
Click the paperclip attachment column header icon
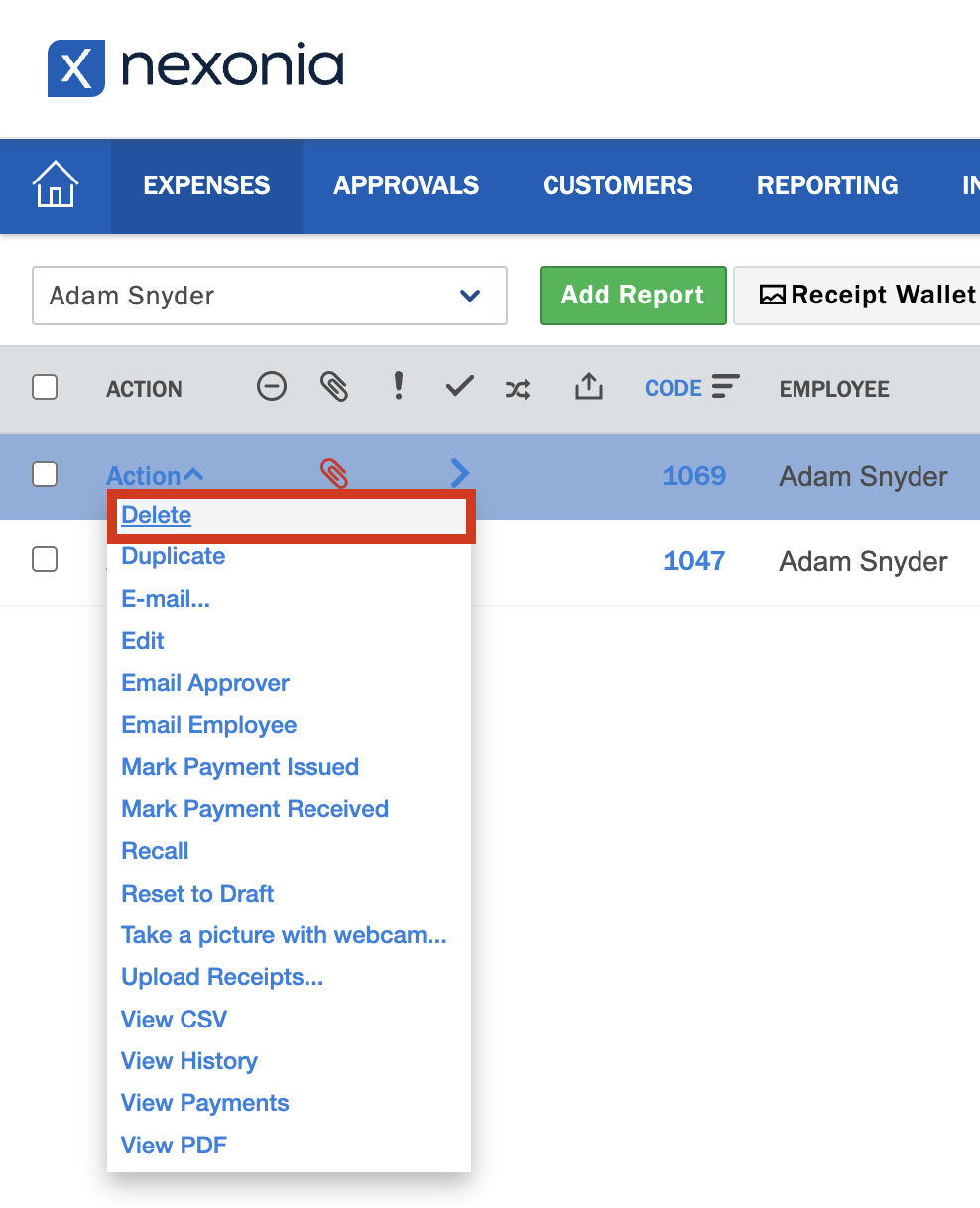(334, 387)
